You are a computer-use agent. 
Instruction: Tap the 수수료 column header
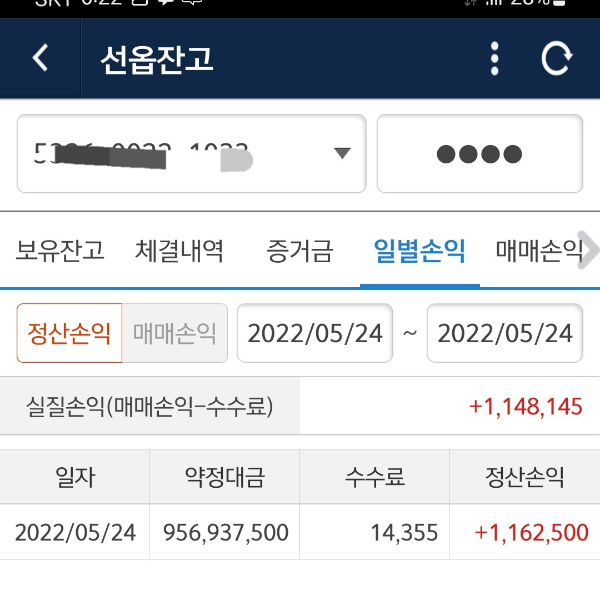point(375,477)
